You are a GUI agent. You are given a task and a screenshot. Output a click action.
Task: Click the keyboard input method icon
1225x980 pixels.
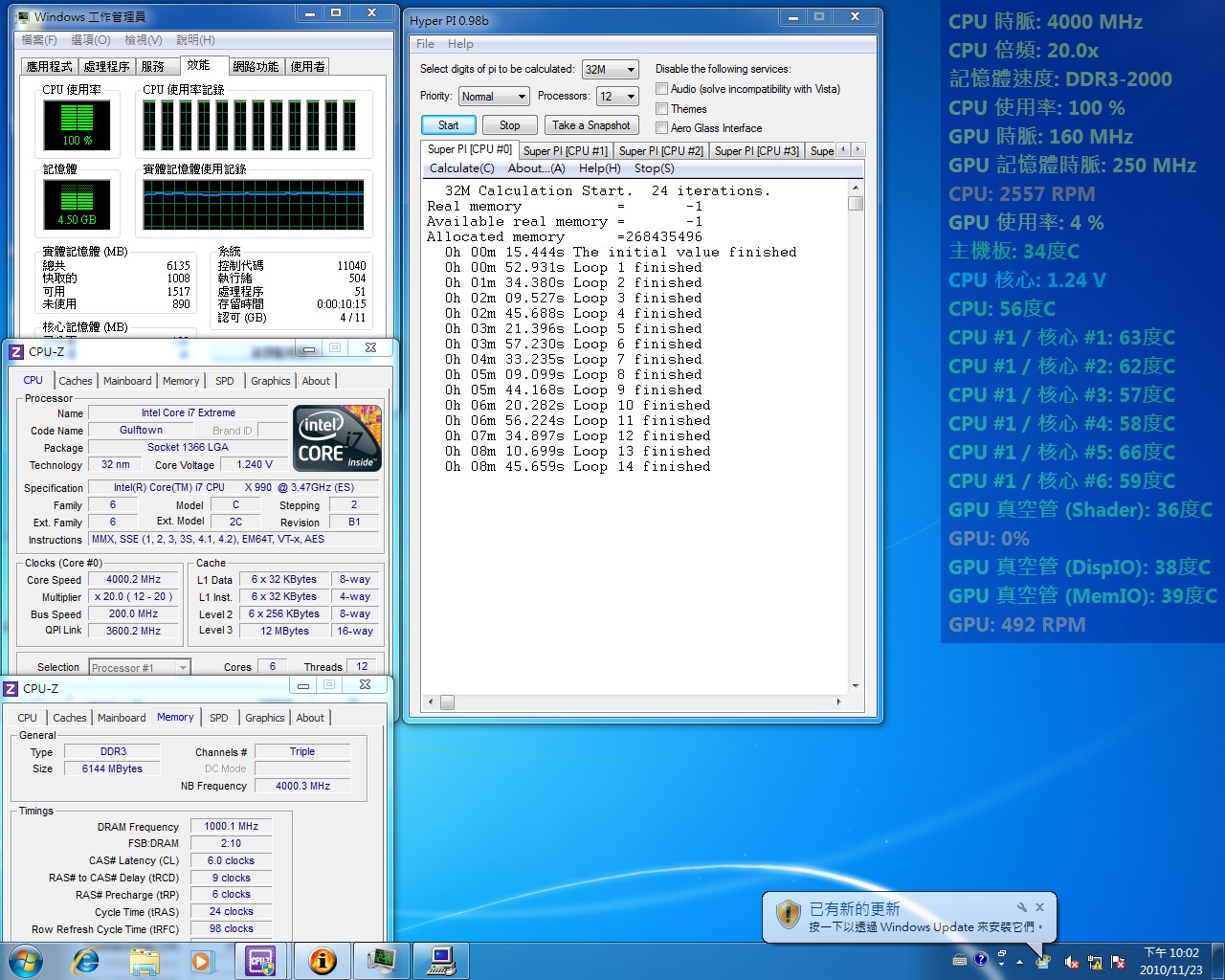point(960,959)
